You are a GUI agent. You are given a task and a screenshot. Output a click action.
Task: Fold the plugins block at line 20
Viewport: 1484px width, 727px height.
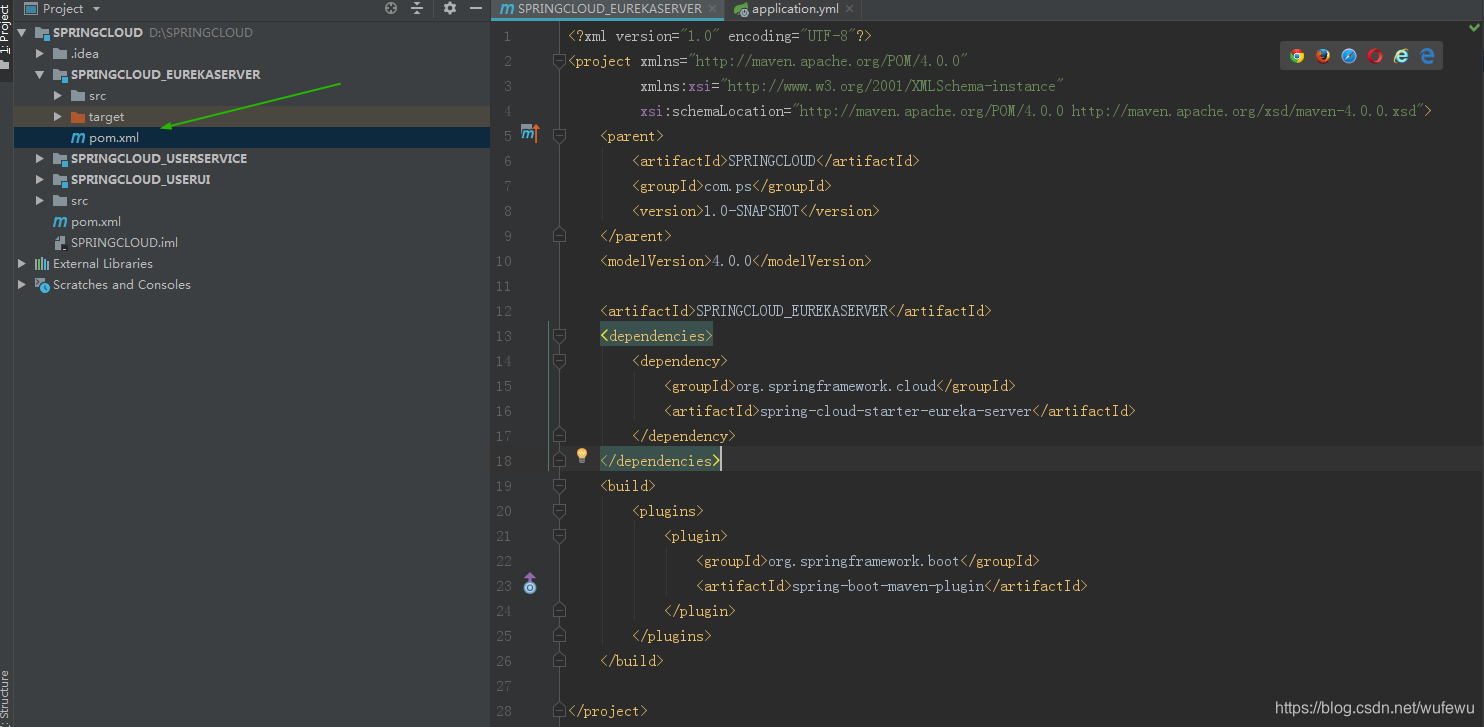(x=559, y=510)
